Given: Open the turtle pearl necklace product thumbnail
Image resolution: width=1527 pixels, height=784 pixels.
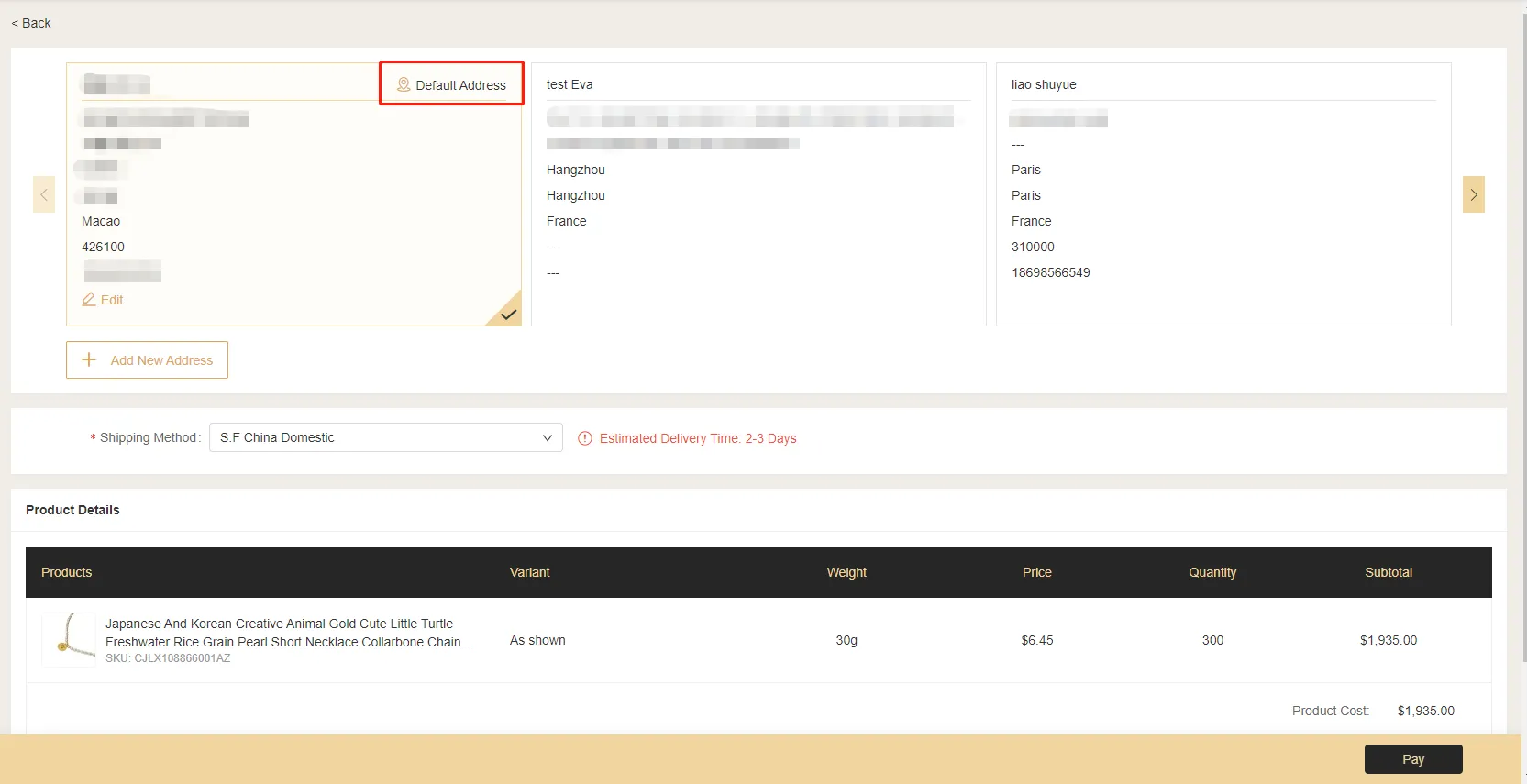Looking at the screenshot, I should tap(69, 640).
